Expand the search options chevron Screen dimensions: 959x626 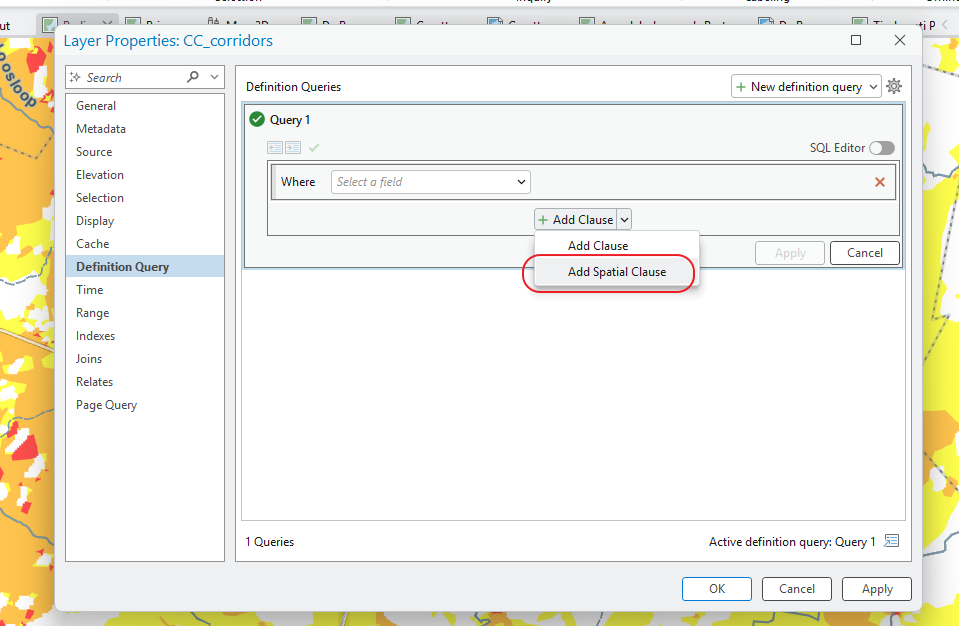[214, 77]
